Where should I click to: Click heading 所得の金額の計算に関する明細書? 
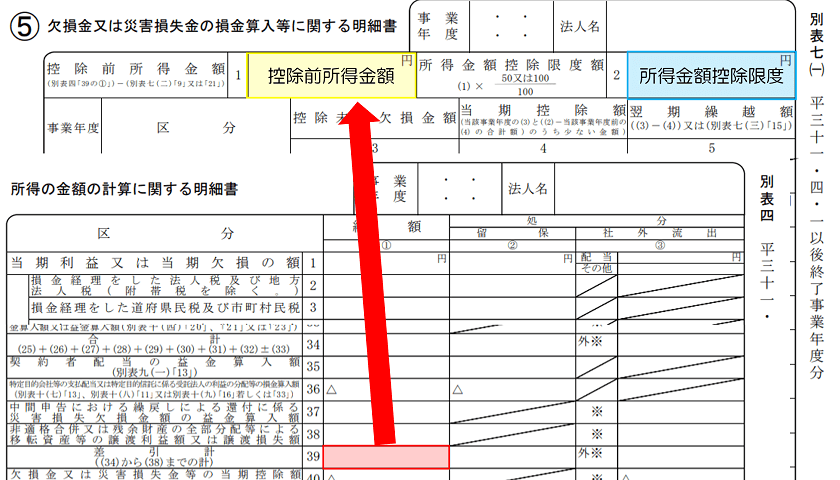click(x=124, y=189)
